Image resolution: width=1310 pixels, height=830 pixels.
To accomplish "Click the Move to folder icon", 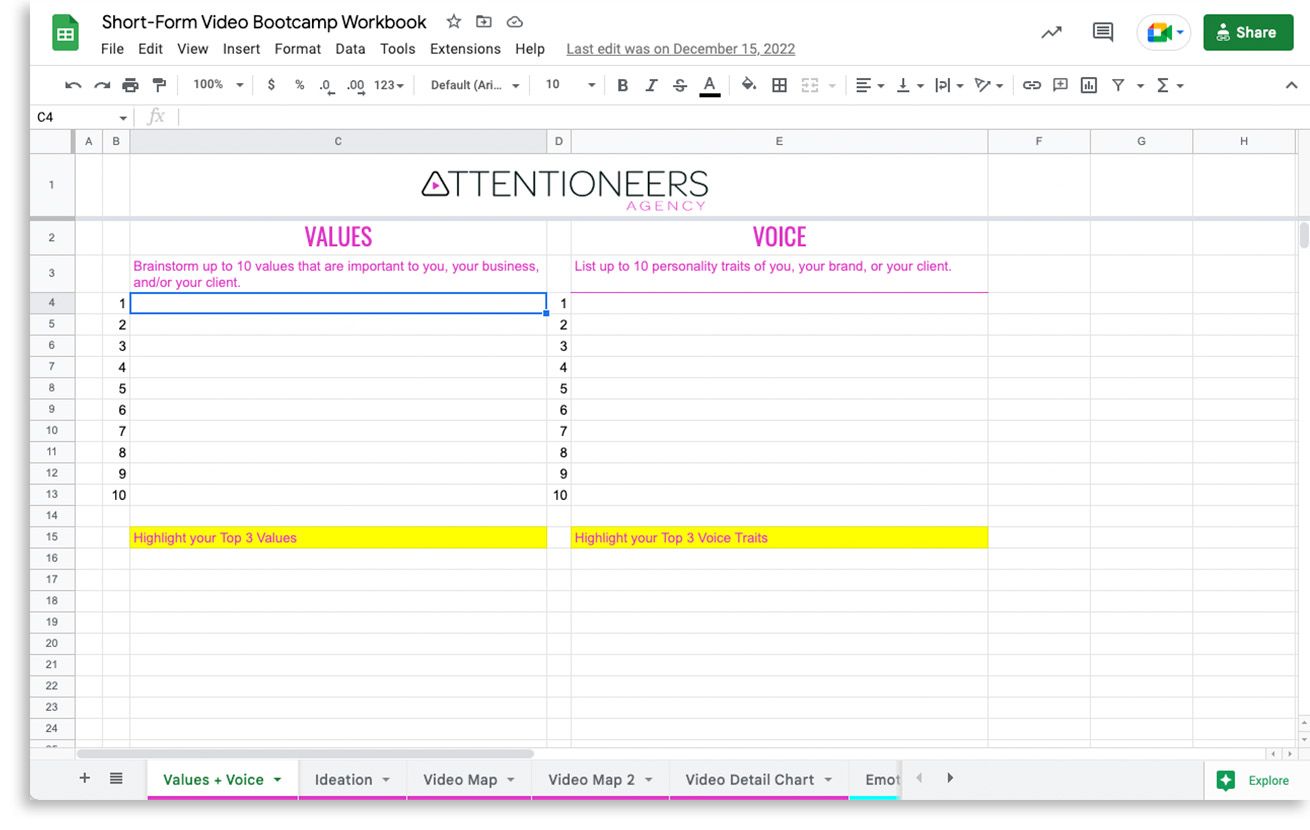I will click(x=484, y=22).
